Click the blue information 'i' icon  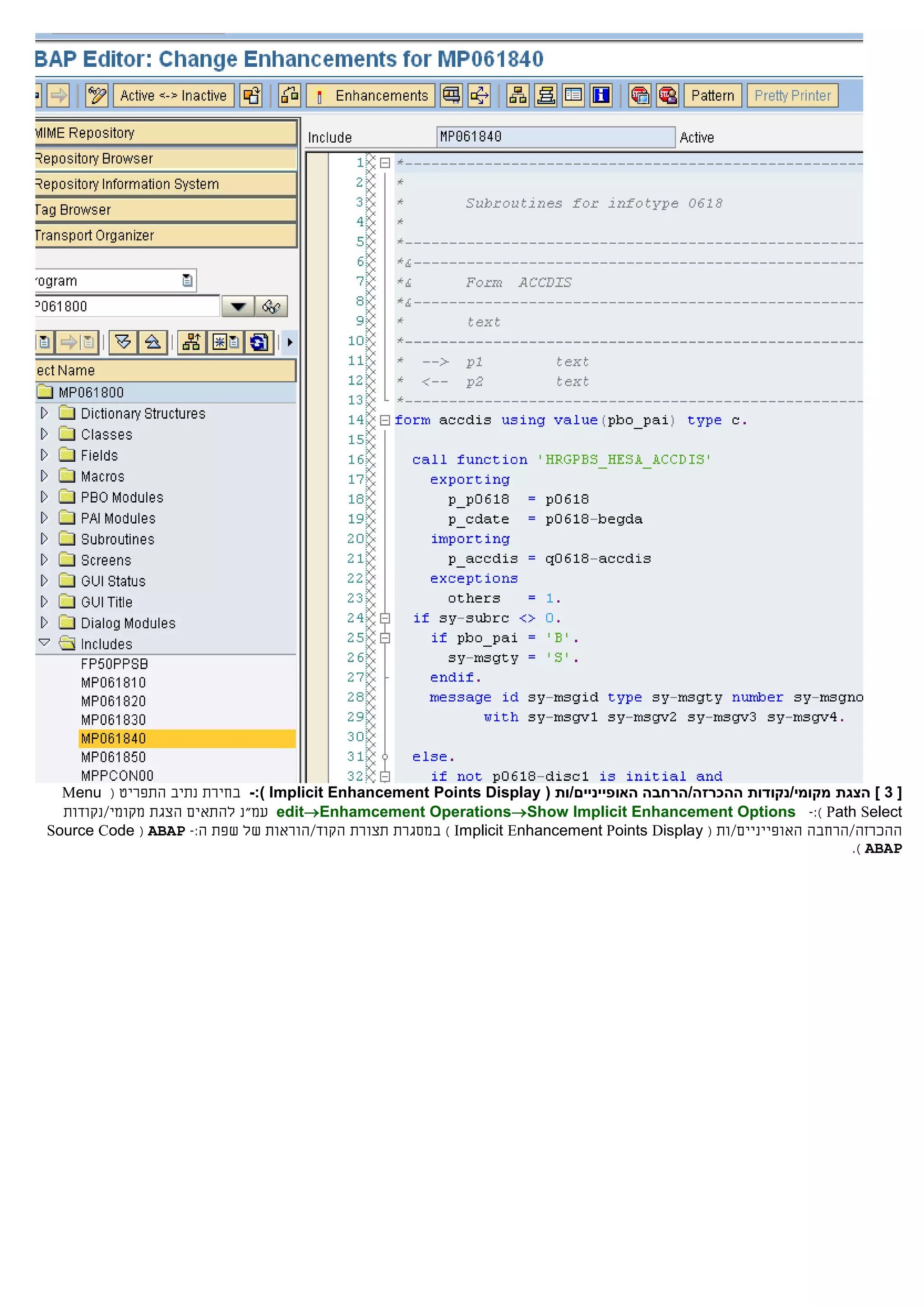pyautogui.click(x=601, y=96)
